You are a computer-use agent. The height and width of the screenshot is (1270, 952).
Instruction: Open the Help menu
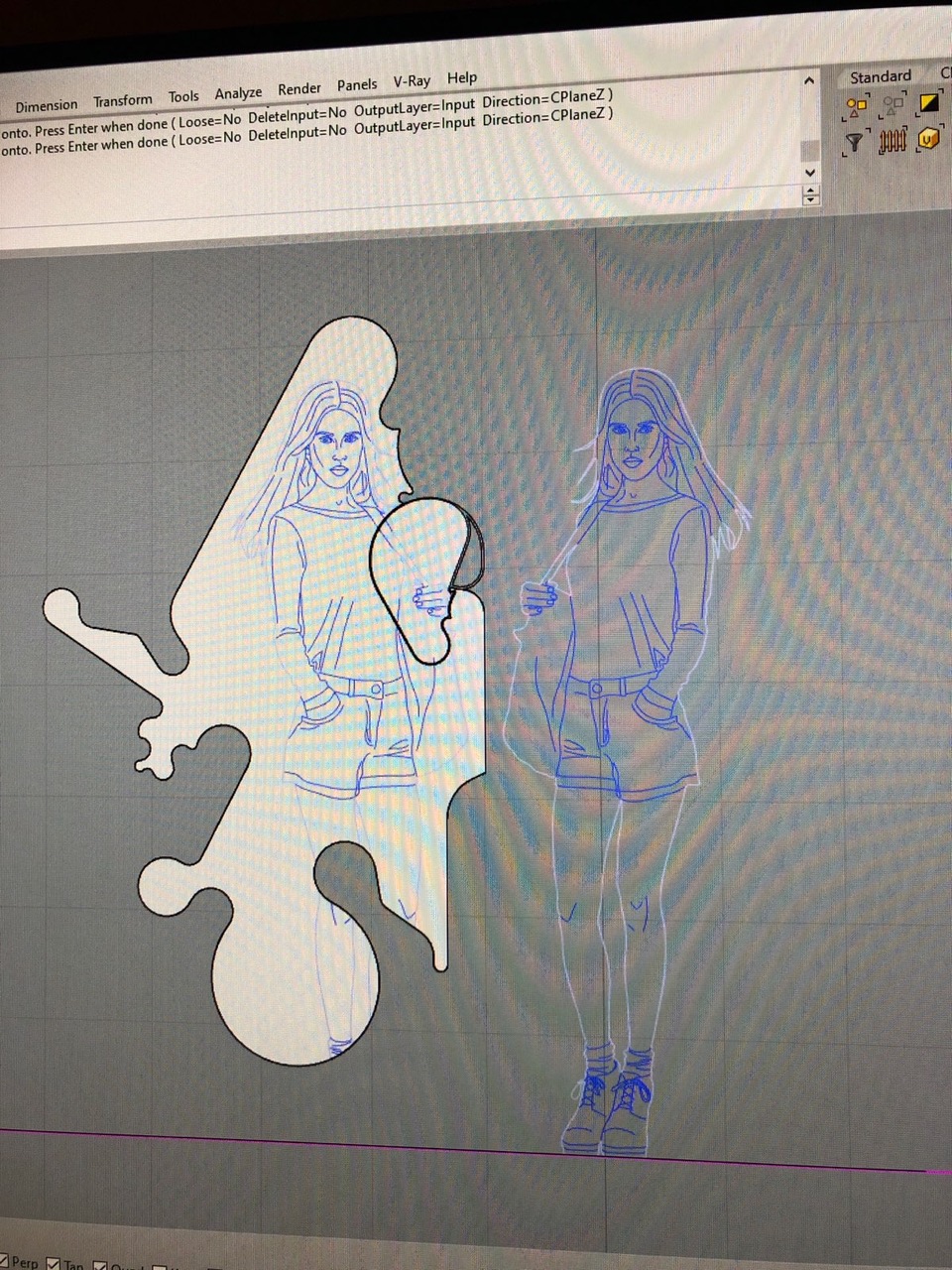pyautogui.click(x=462, y=77)
